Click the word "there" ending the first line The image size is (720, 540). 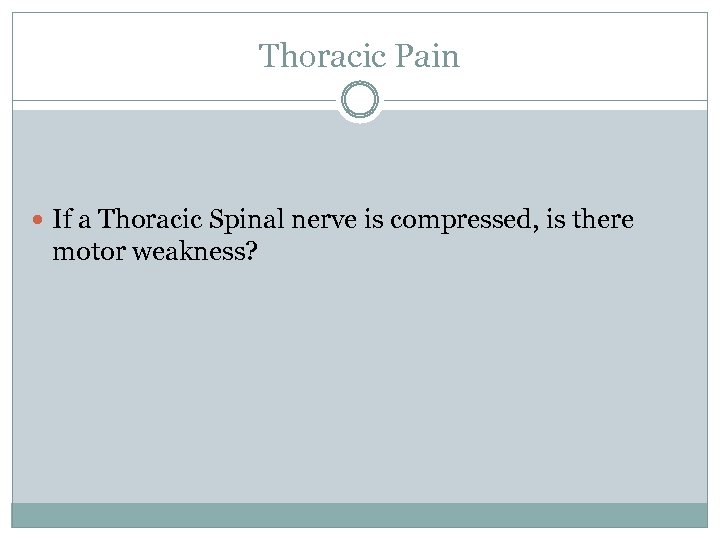[x=604, y=219]
